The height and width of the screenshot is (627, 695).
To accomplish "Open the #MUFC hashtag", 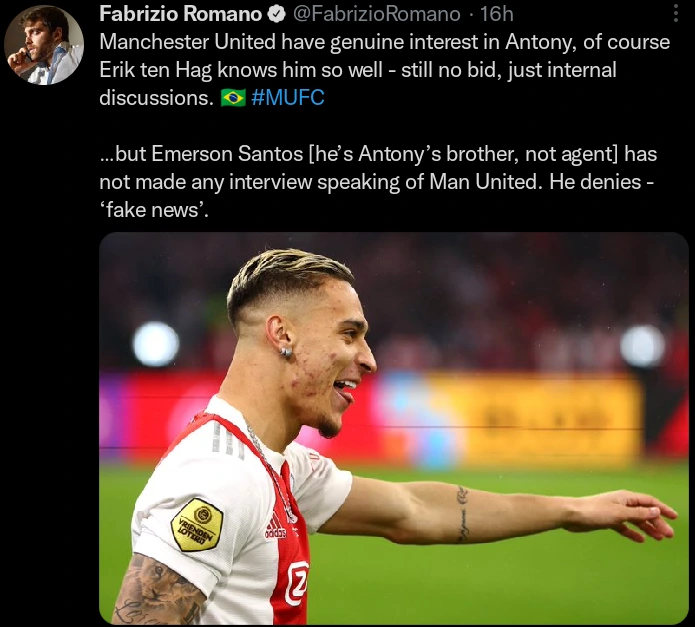I will pyautogui.click(x=288, y=97).
